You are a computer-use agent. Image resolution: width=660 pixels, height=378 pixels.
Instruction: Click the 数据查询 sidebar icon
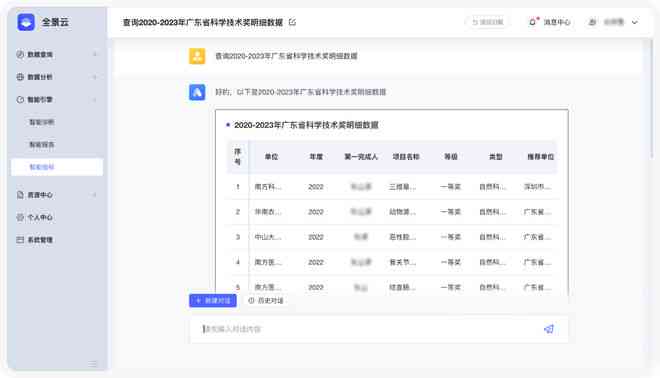point(20,54)
